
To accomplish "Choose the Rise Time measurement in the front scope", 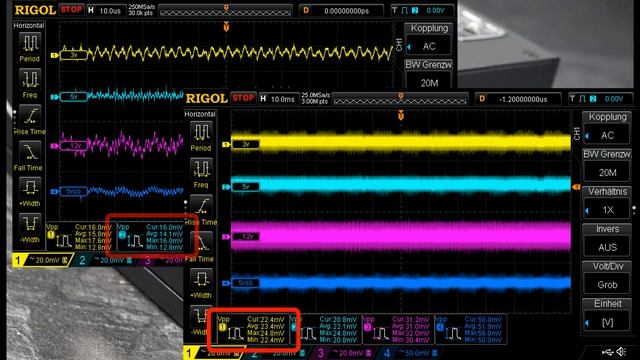I will click(x=201, y=206).
